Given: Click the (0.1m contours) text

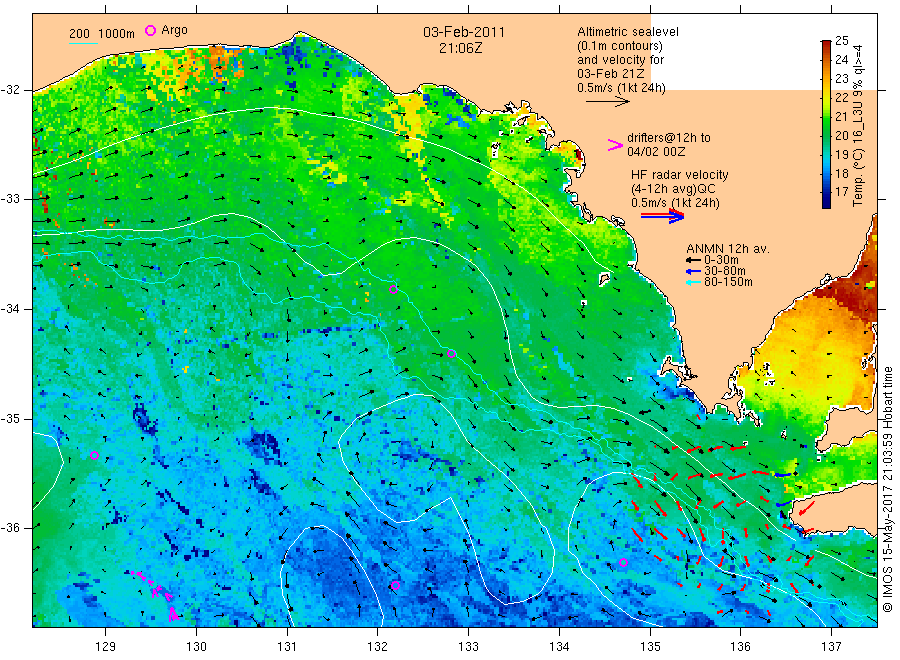Looking at the screenshot, I should click(x=620, y=46).
